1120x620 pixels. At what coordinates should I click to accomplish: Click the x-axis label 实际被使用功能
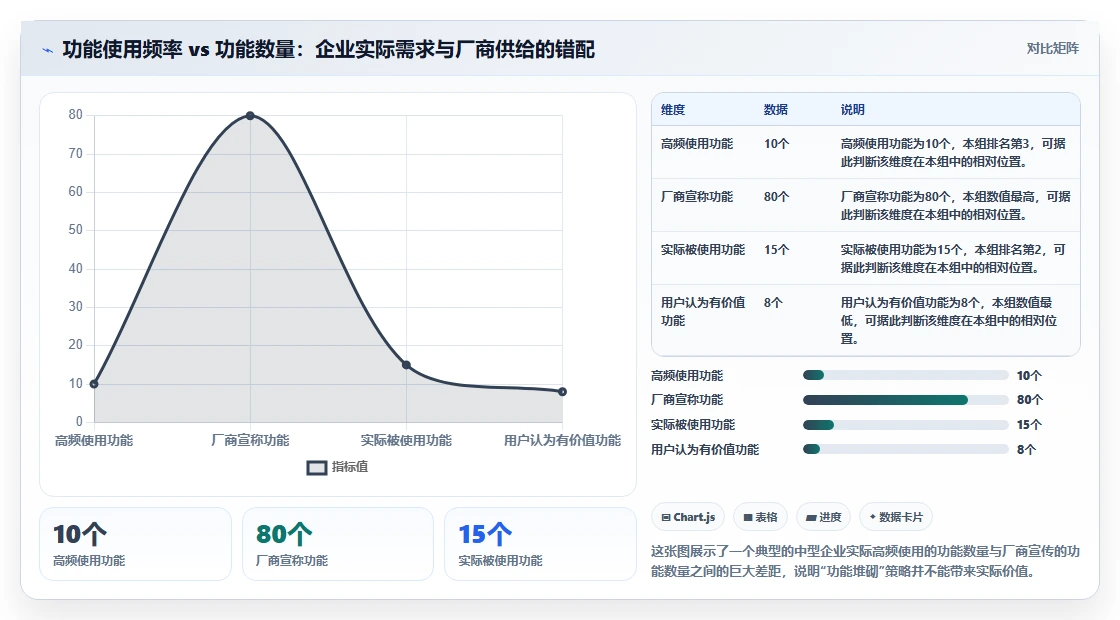[406, 441]
